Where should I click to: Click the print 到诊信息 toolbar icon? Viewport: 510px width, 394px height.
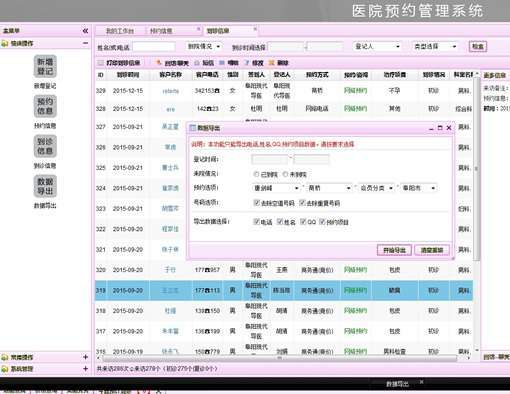coord(101,63)
